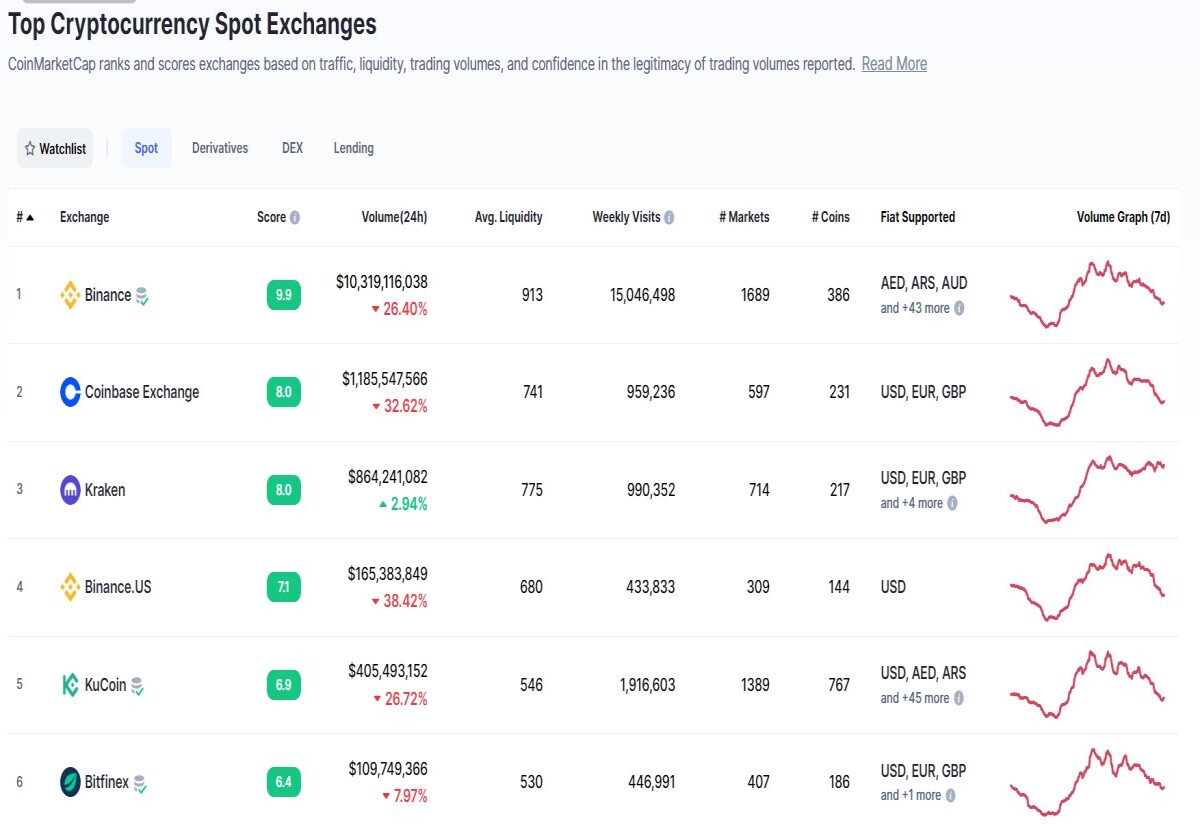Expand KuCoin's 'and +45 more' fiat list

tap(922, 698)
